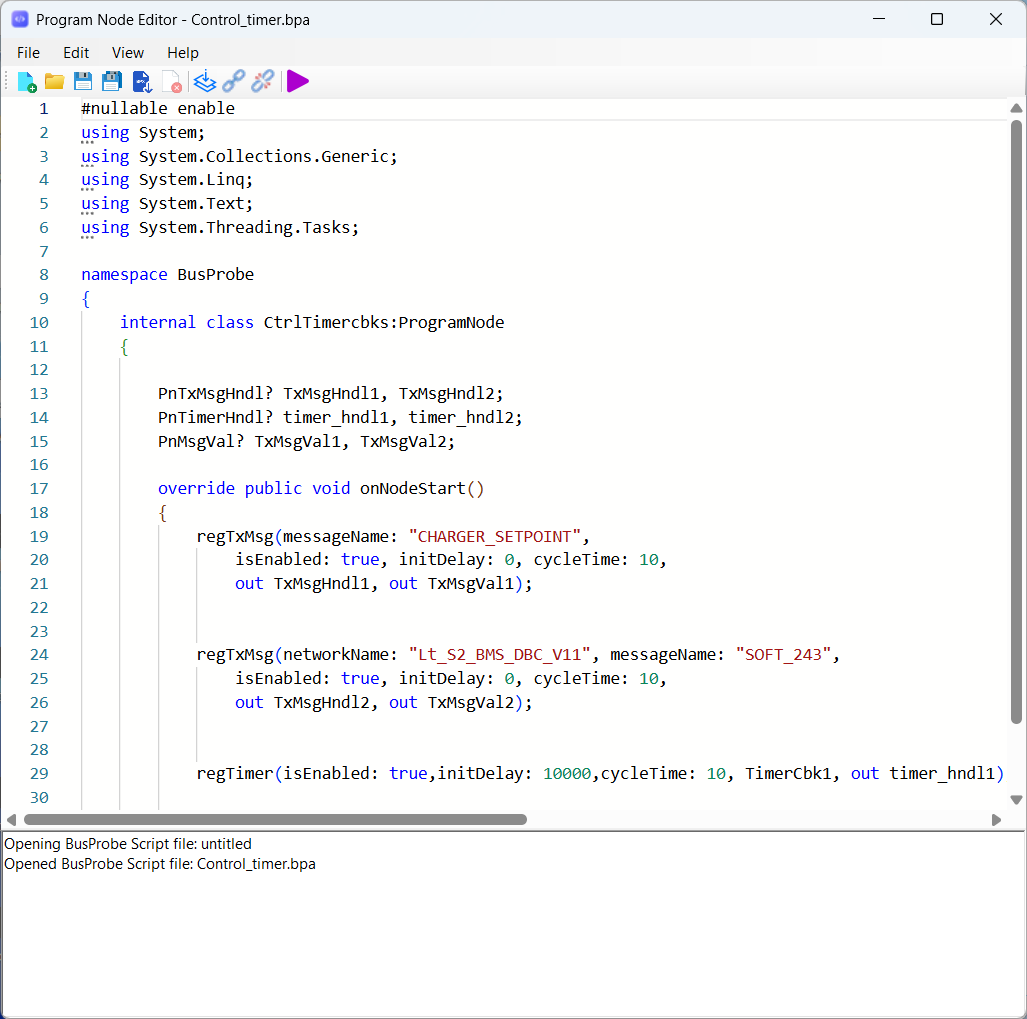Click the layers download/build icon

pyautogui.click(x=205, y=82)
